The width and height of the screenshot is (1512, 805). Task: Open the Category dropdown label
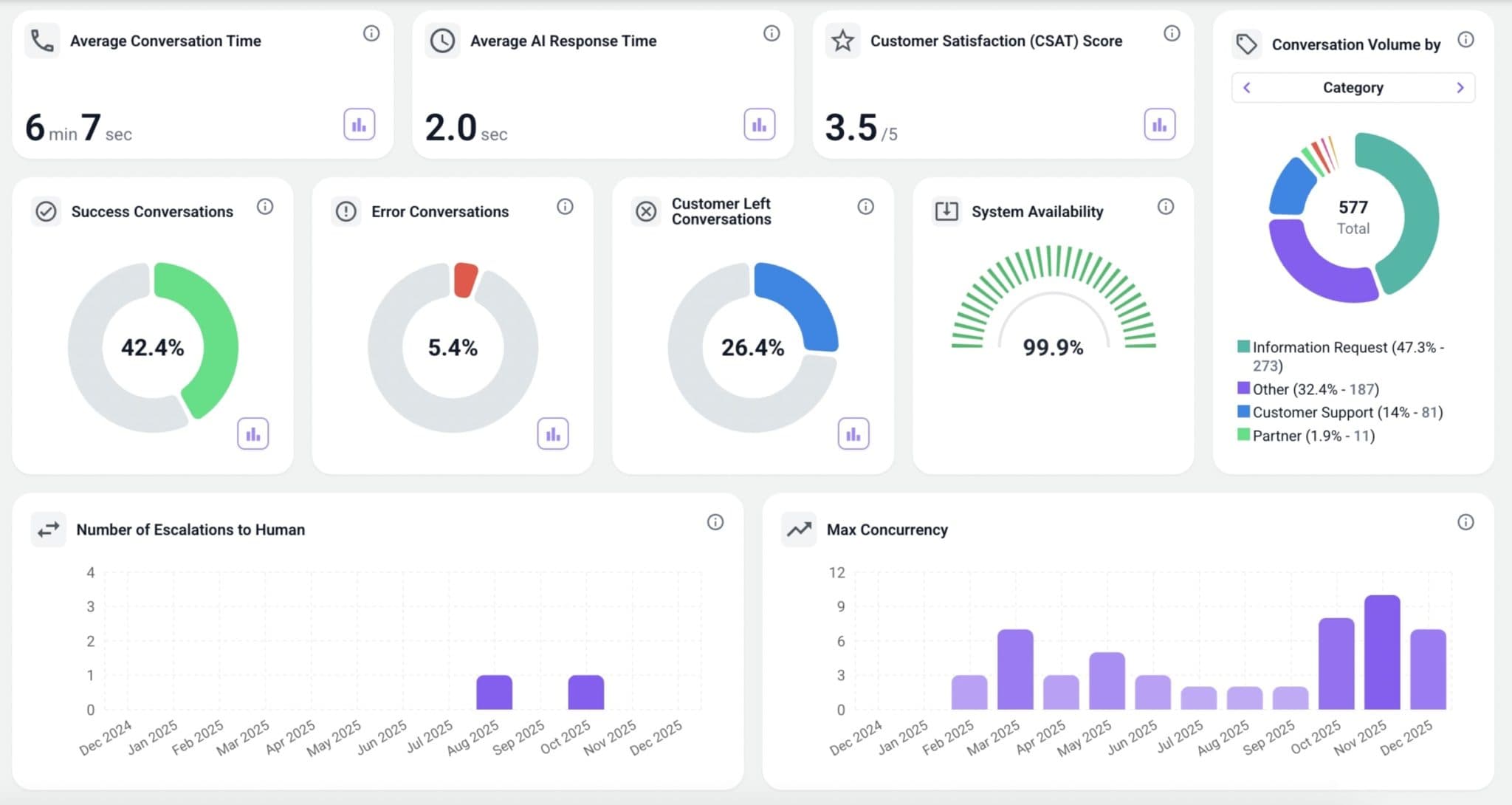(1353, 87)
